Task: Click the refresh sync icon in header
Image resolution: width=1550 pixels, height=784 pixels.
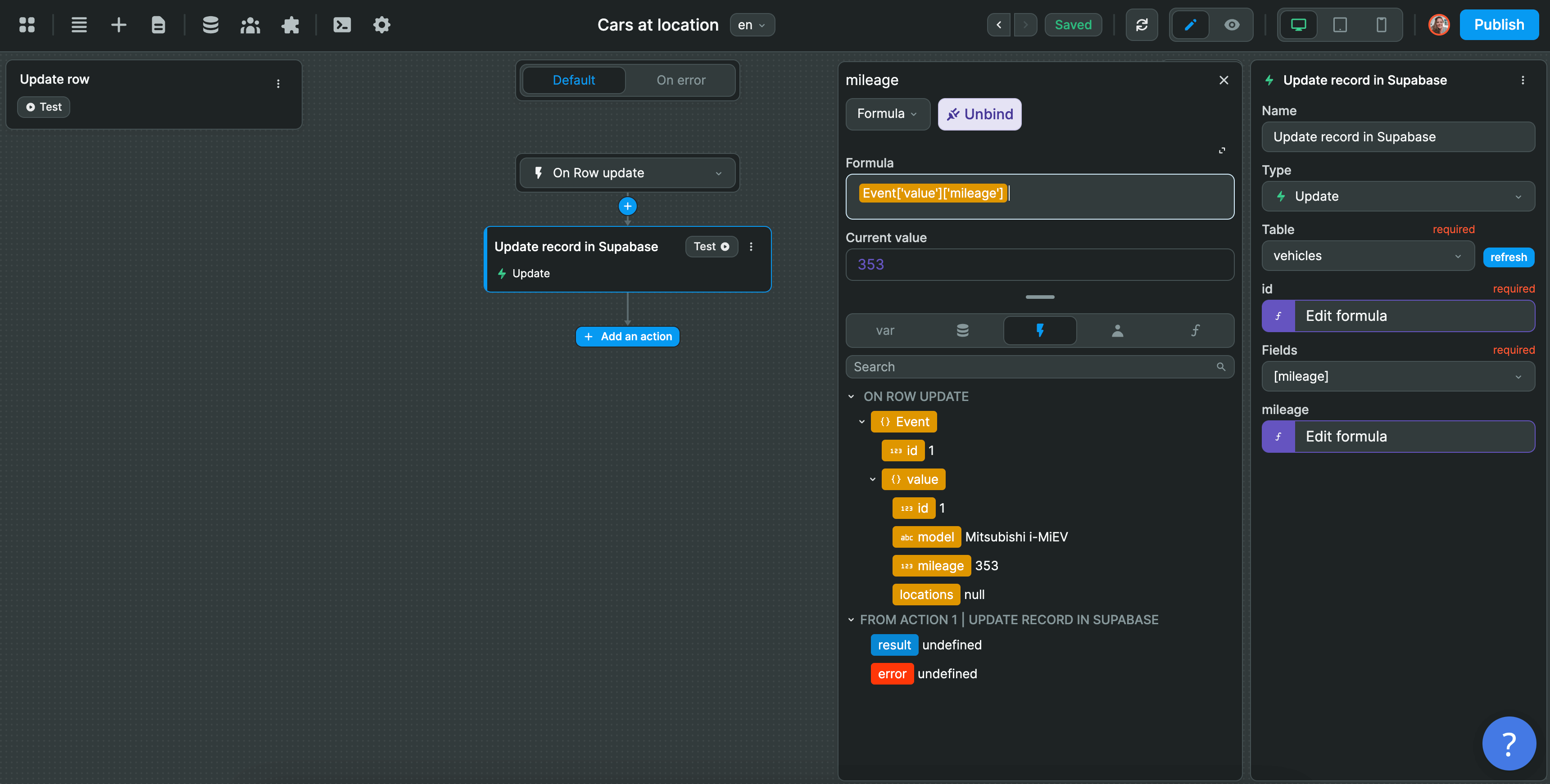Action: coord(1142,25)
